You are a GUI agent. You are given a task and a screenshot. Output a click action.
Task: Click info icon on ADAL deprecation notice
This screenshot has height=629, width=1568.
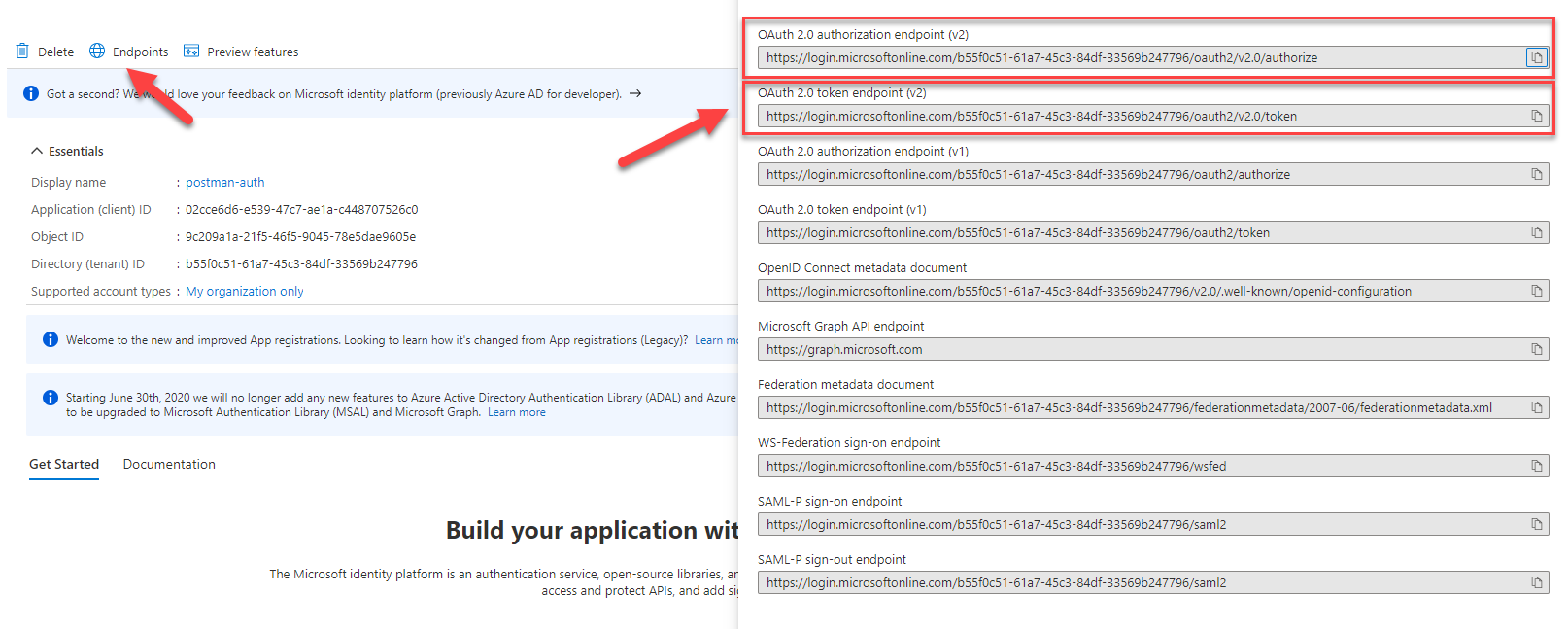51,398
